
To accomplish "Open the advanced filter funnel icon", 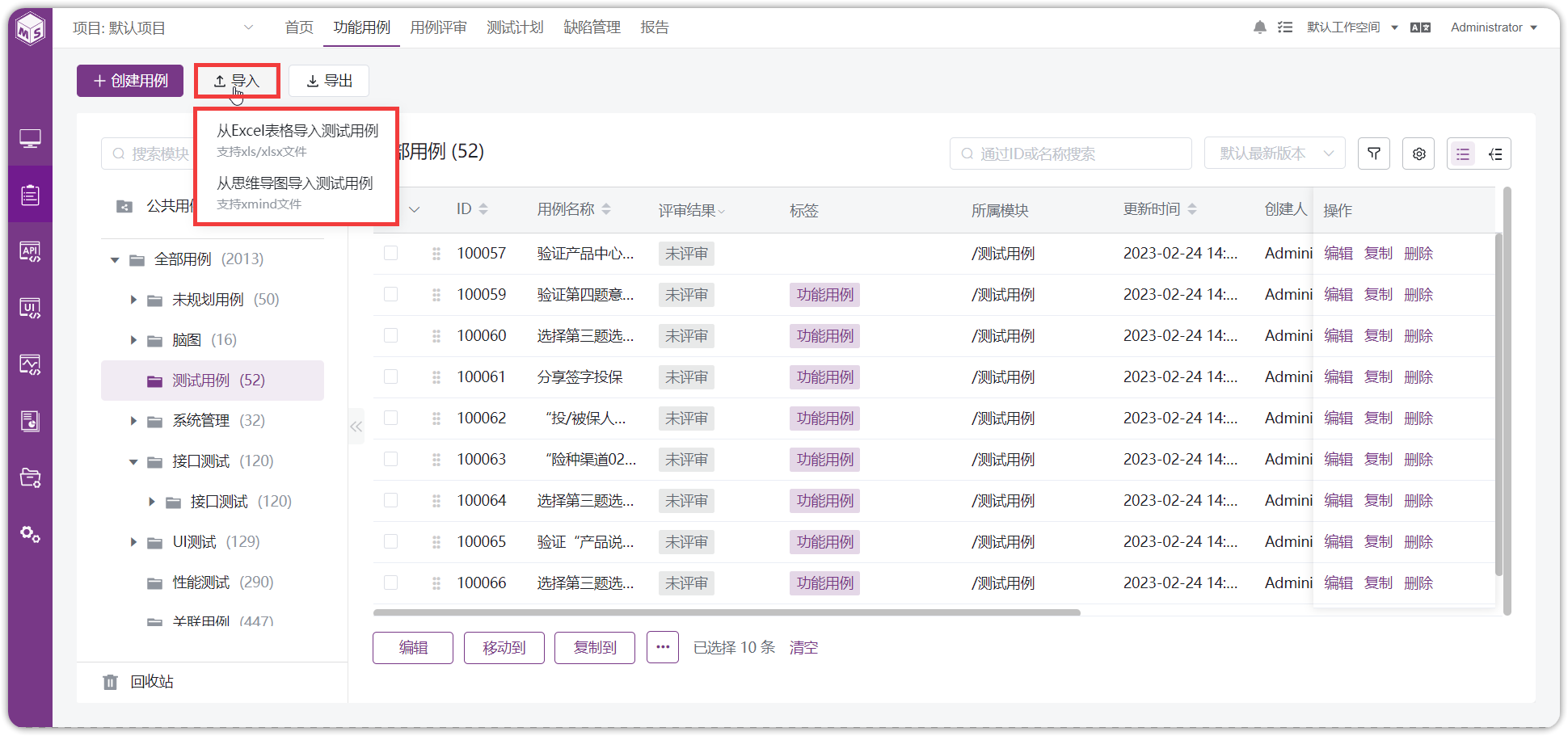I will pyautogui.click(x=1374, y=154).
